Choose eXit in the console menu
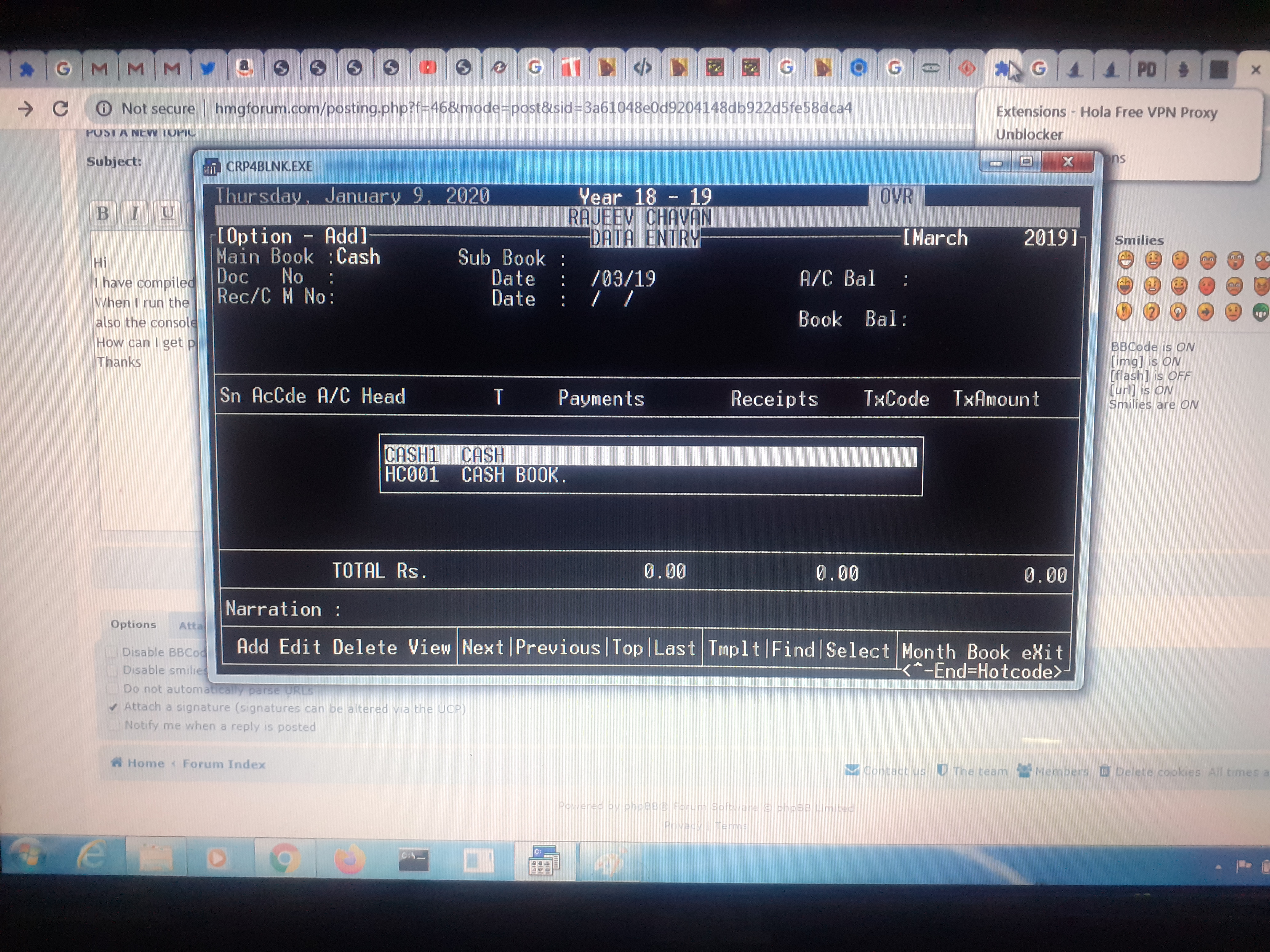This screenshot has width=1270, height=952. 1043,653
